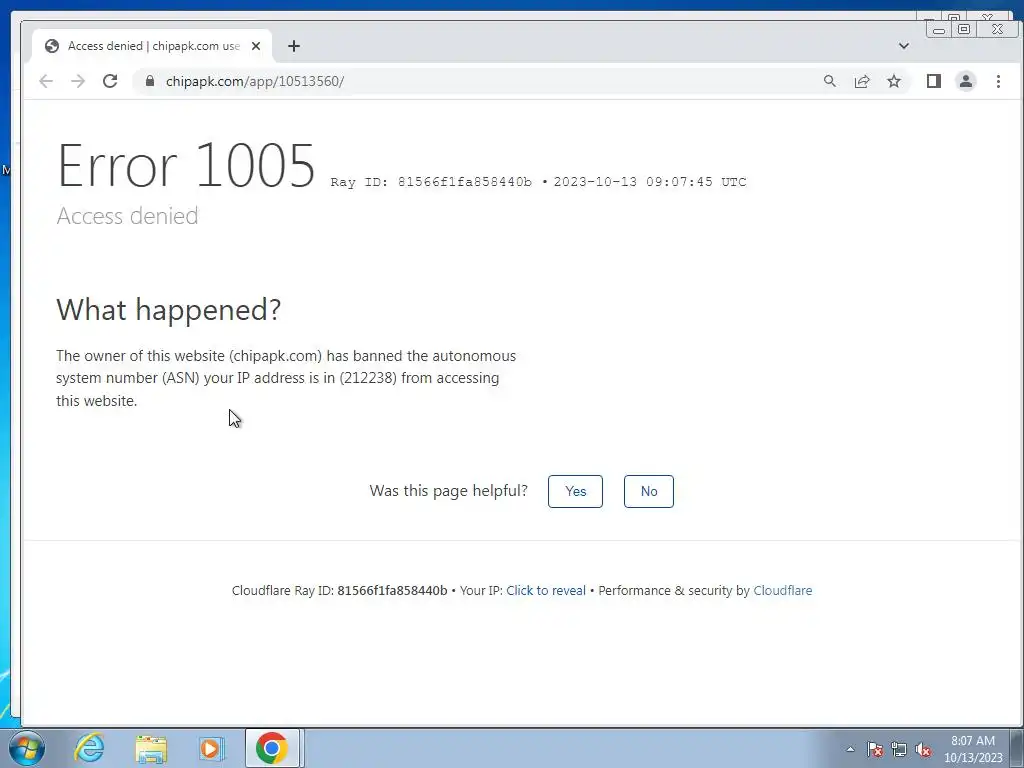Expand the tab search chevron
This screenshot has height=768, width=1024.
pyautogui.click(x=904, y=46)
